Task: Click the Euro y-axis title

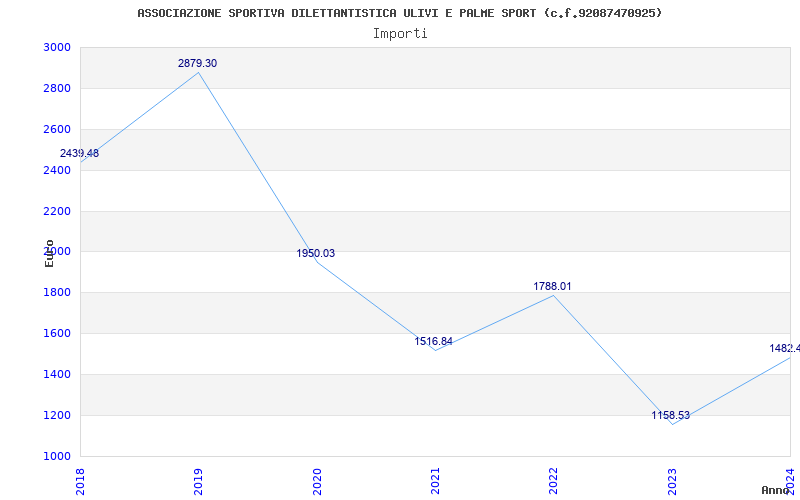Action: (x=49, y=254)
